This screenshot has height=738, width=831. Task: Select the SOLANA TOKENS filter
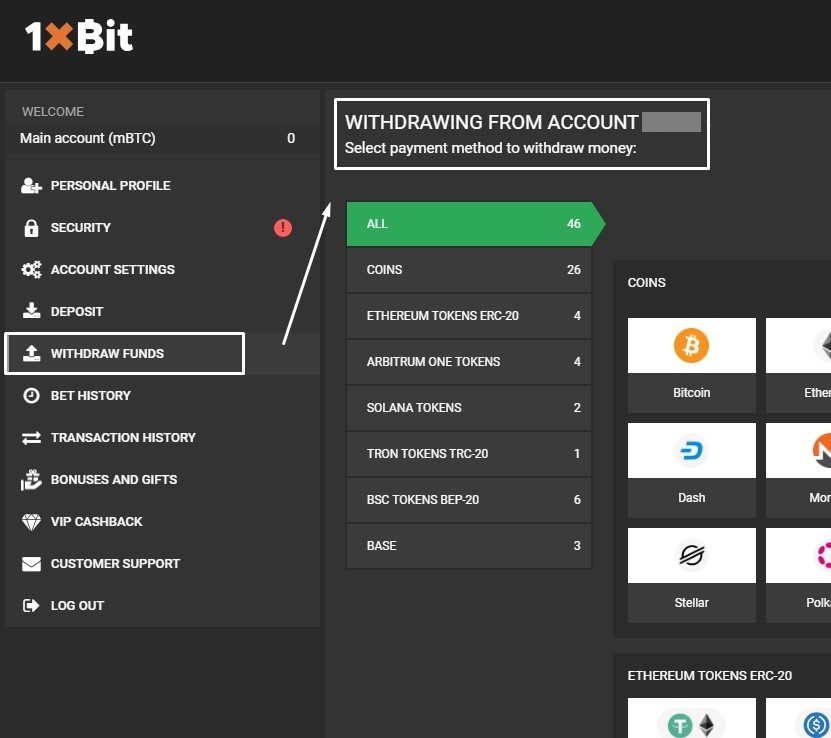pyautogui.click(x=468, y=408)
